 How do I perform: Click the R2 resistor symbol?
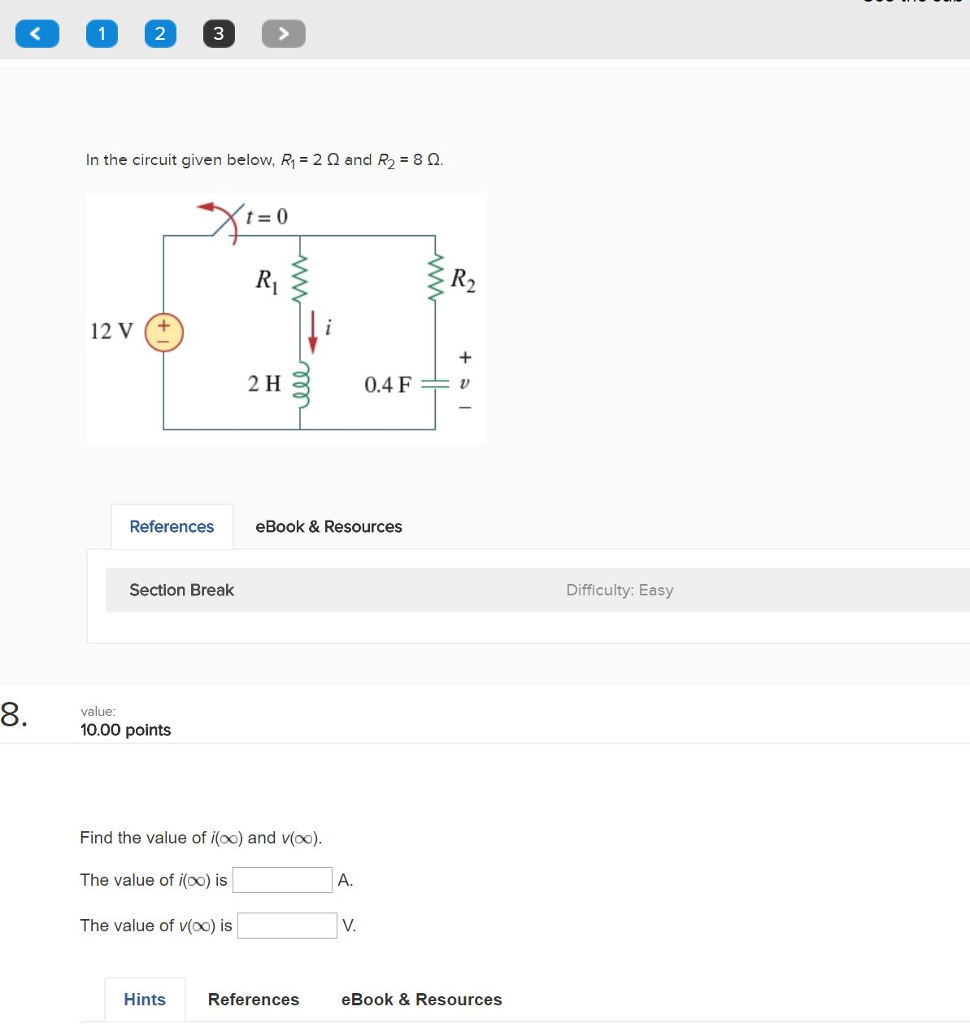[x=436, y=278]
